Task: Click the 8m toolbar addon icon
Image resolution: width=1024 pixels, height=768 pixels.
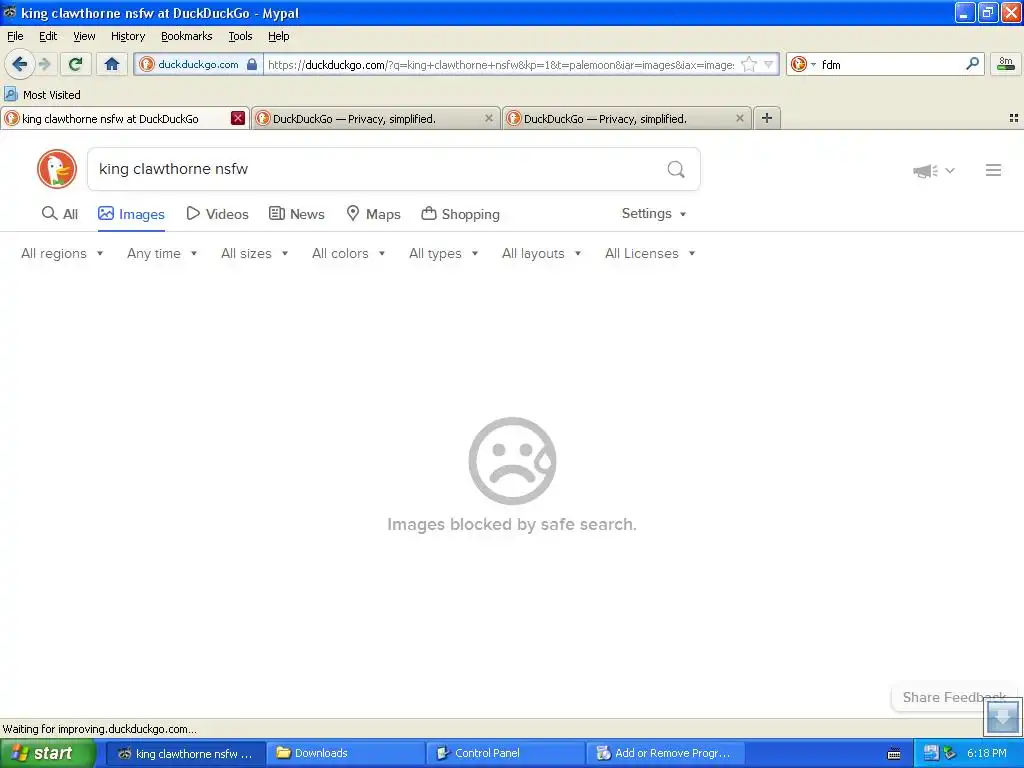Action: point(1006,64)
